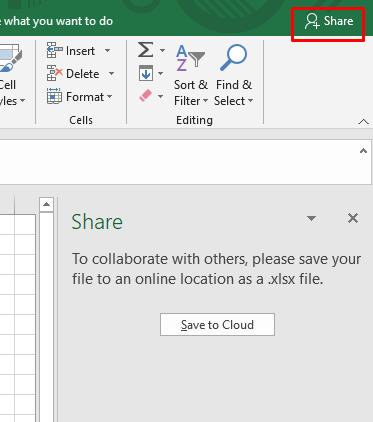Screen dimensions: 373x422
Task: Click the Save to Cloud button
Action: [x=217, y=324]
